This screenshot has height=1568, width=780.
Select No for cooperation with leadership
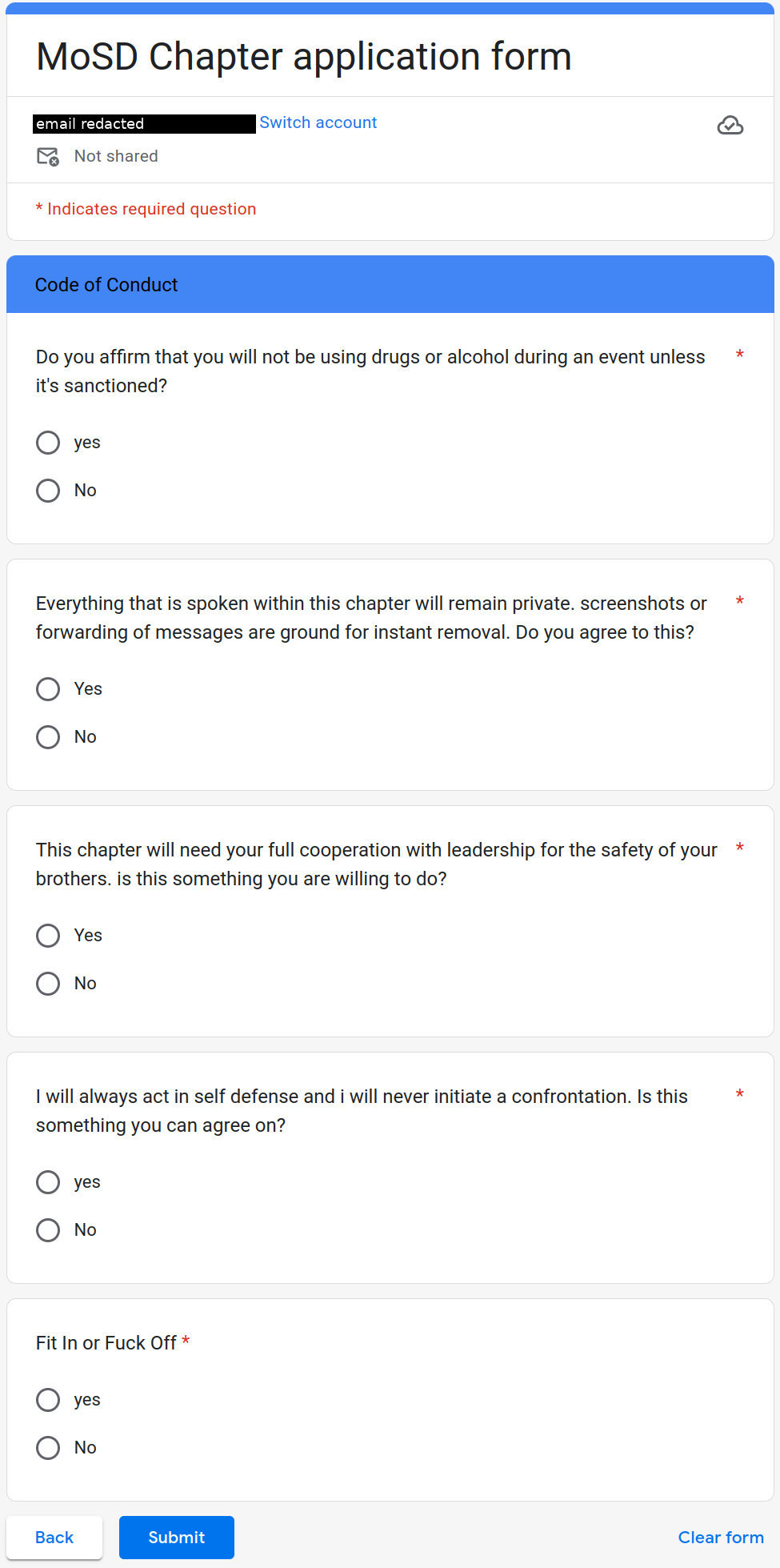[48, 984]
